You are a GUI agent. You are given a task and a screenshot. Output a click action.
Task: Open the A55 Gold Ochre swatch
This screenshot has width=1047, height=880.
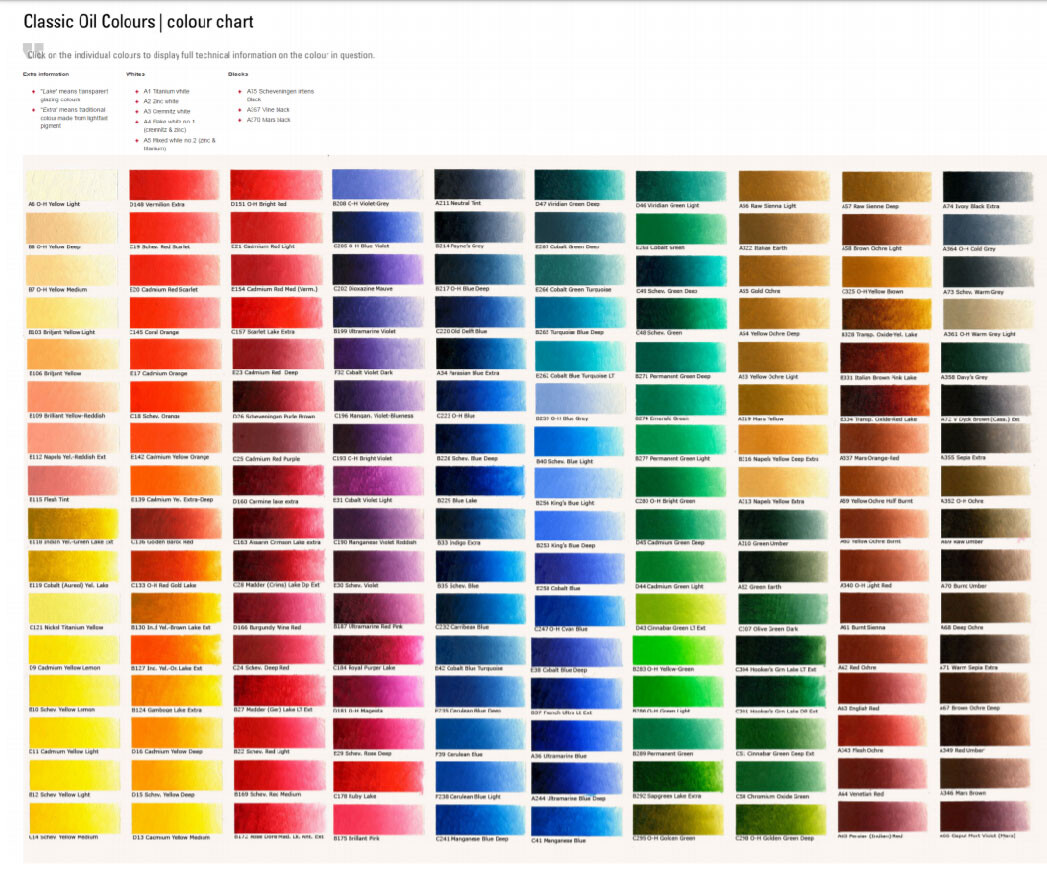point(784,272)
